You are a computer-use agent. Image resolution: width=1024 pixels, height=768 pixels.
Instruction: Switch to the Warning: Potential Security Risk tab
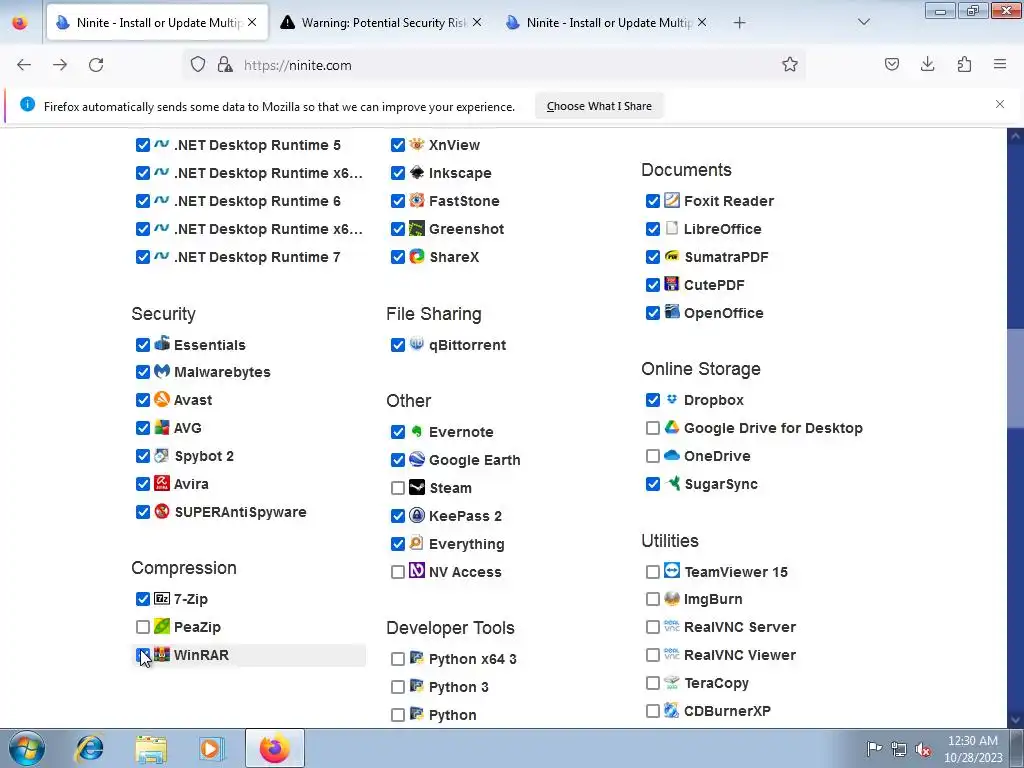381,22
